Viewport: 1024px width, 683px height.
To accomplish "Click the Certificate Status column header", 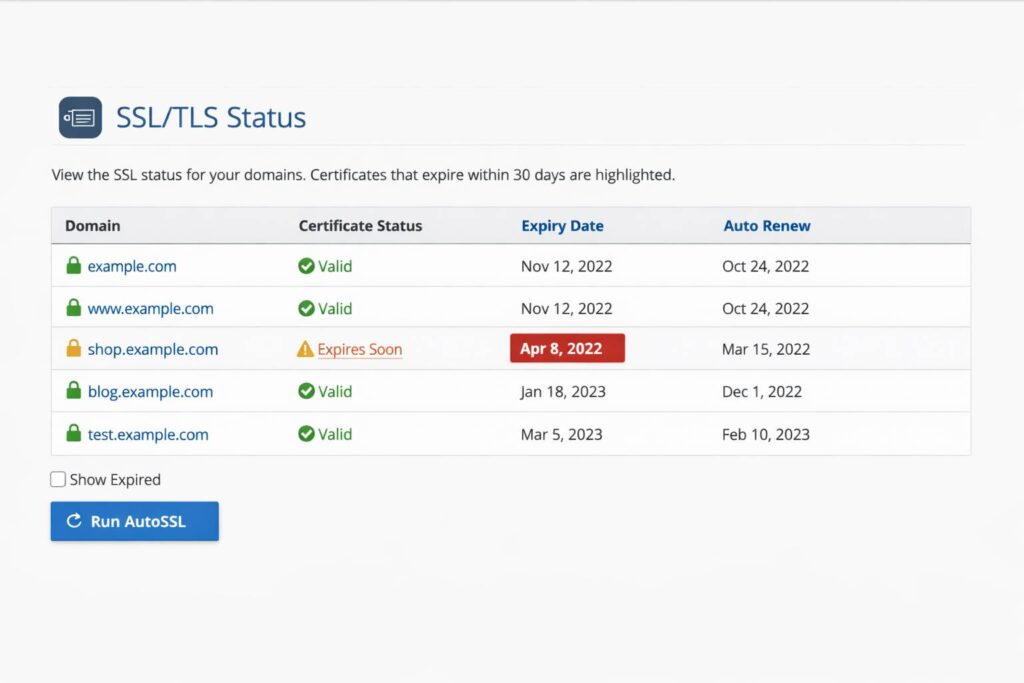I will click(360, 226).
